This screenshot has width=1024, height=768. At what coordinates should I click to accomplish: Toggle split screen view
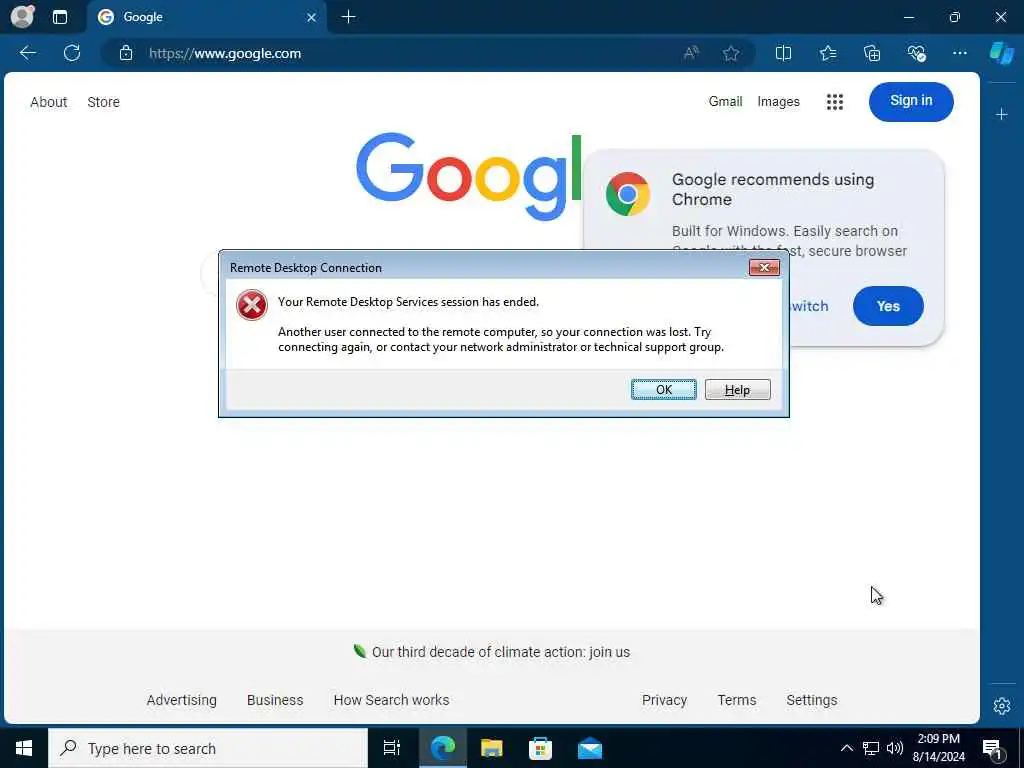pos(783,54)
